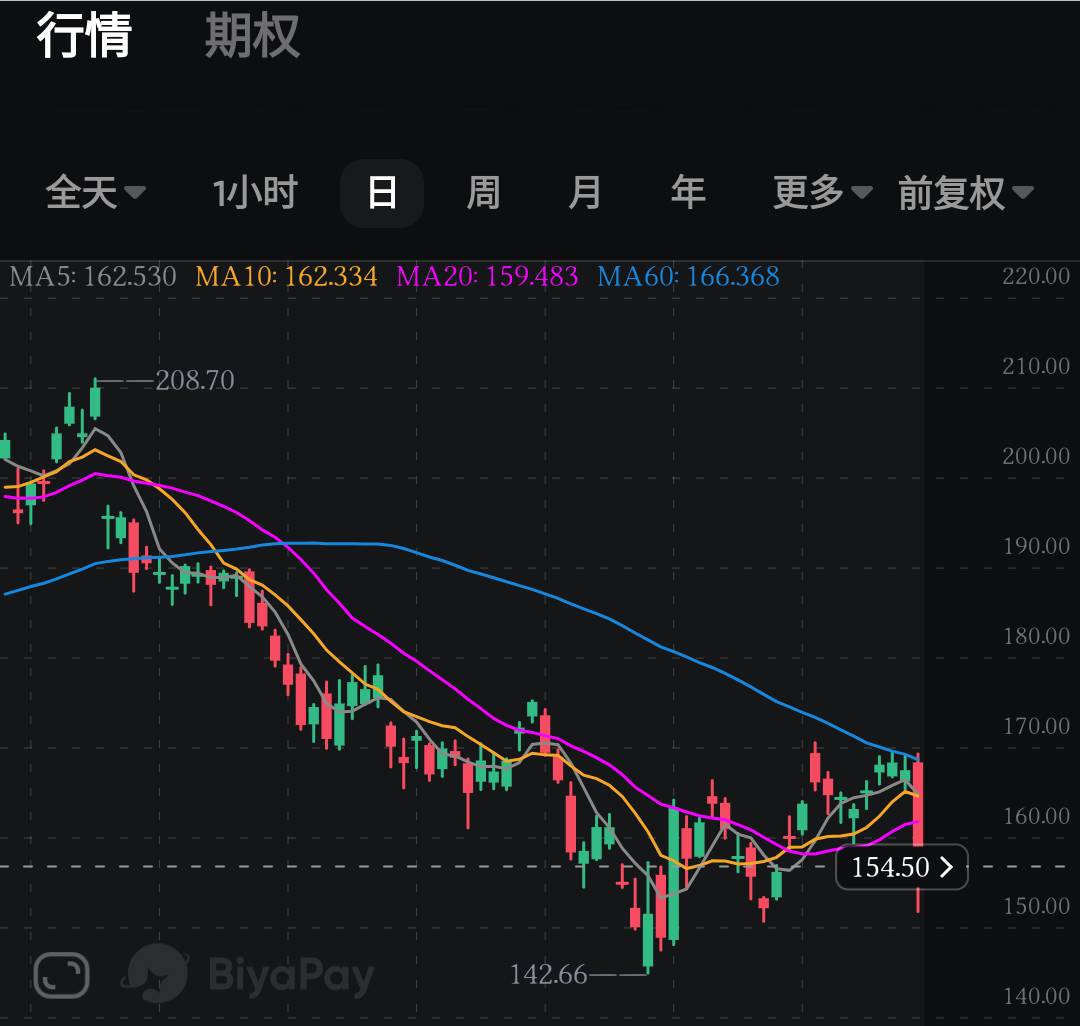Click the 142.66 low price marker
Viewport: 1080px width, 1026px height.
pyautogui.click(x=548, y=974)
